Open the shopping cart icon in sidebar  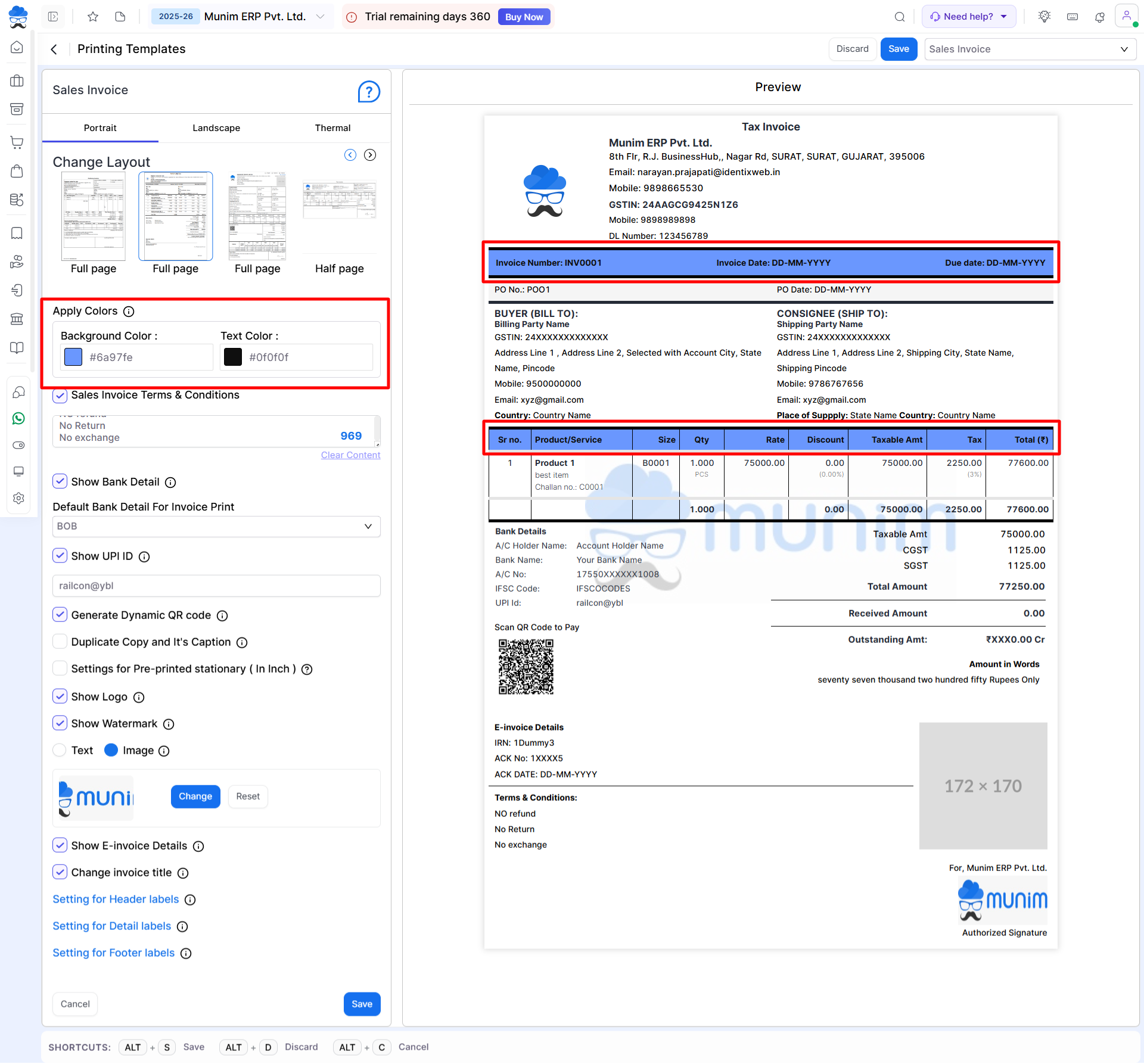pos(17,142)
